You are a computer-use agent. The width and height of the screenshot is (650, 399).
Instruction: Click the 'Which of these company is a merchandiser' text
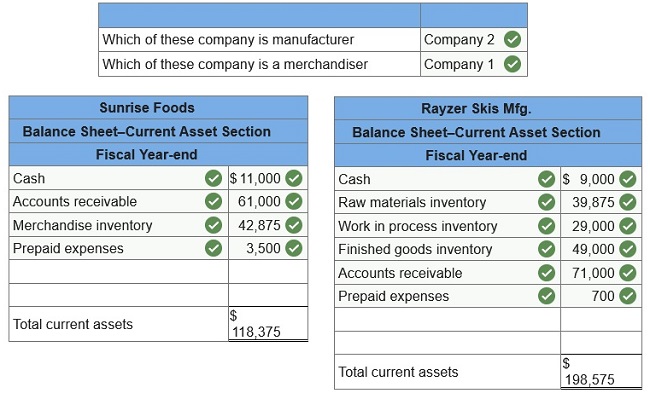click(x=235, y=64)
